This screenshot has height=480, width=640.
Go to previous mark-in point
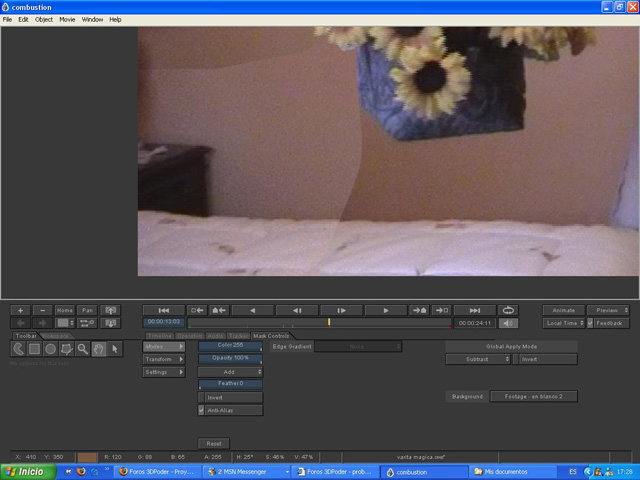point(197,310)
